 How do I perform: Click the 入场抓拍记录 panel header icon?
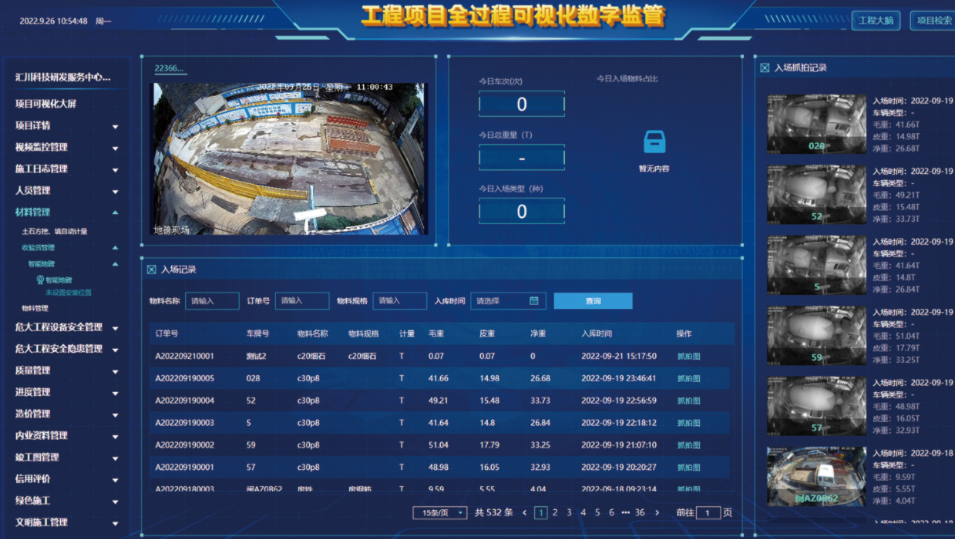(764, 68)
